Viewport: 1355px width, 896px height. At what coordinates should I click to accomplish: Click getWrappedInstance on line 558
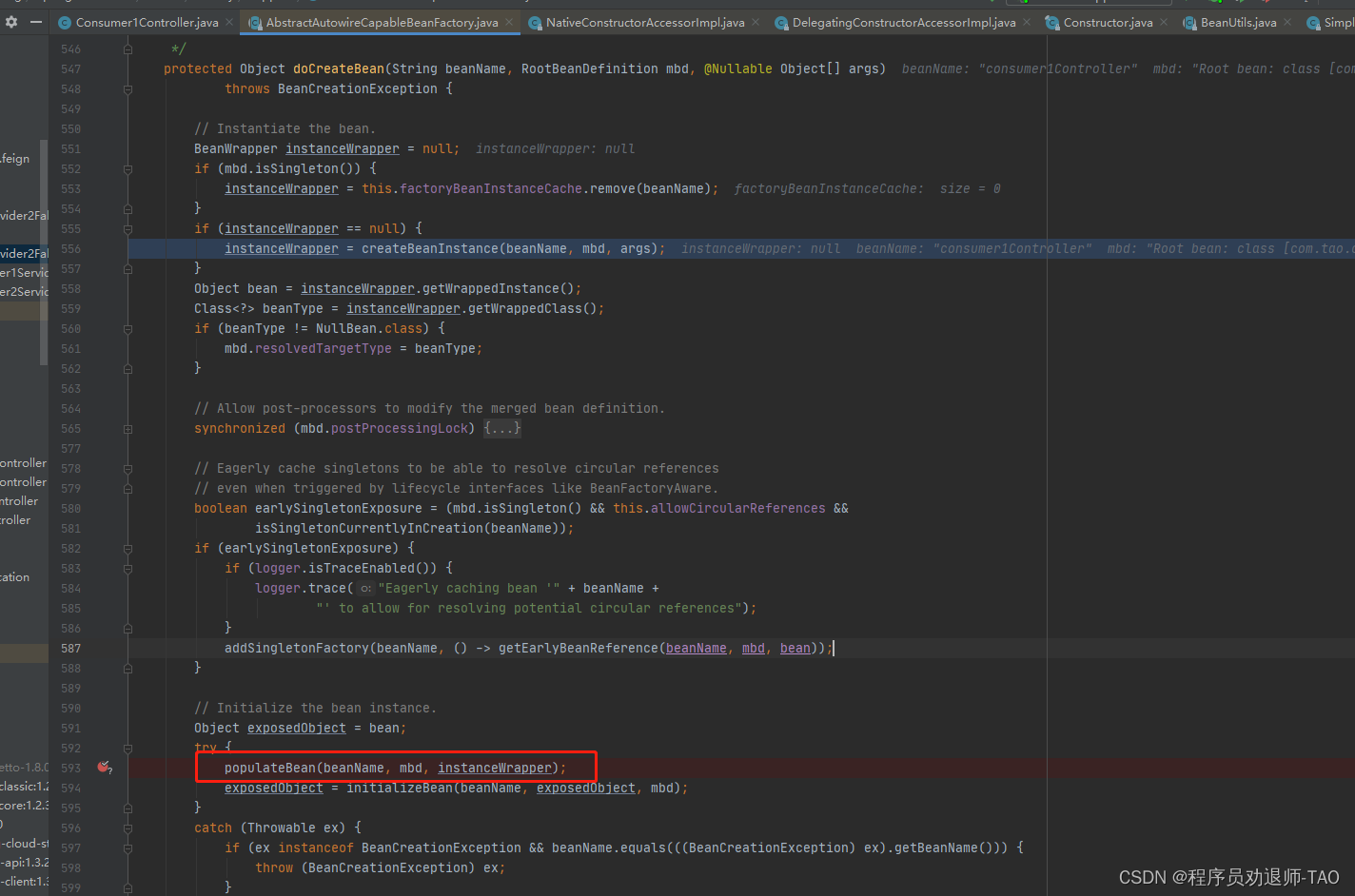[491, 289]
